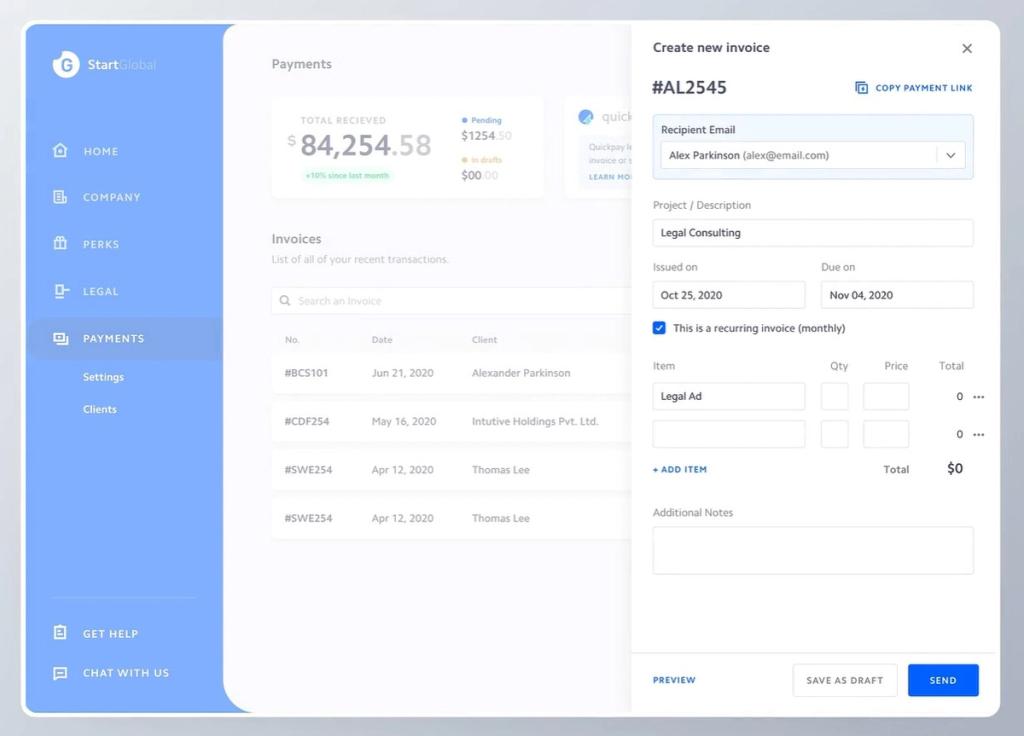Viewport: 1024px width, 736px height.
Task: Click the invoice search magnifier icon
Action: (285, 300)
